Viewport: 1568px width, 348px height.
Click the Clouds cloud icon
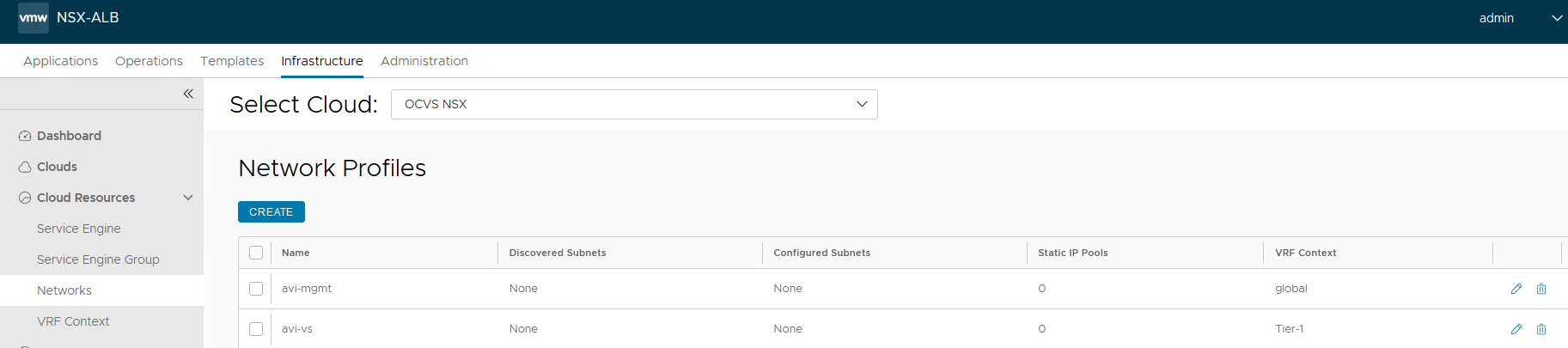25,167
